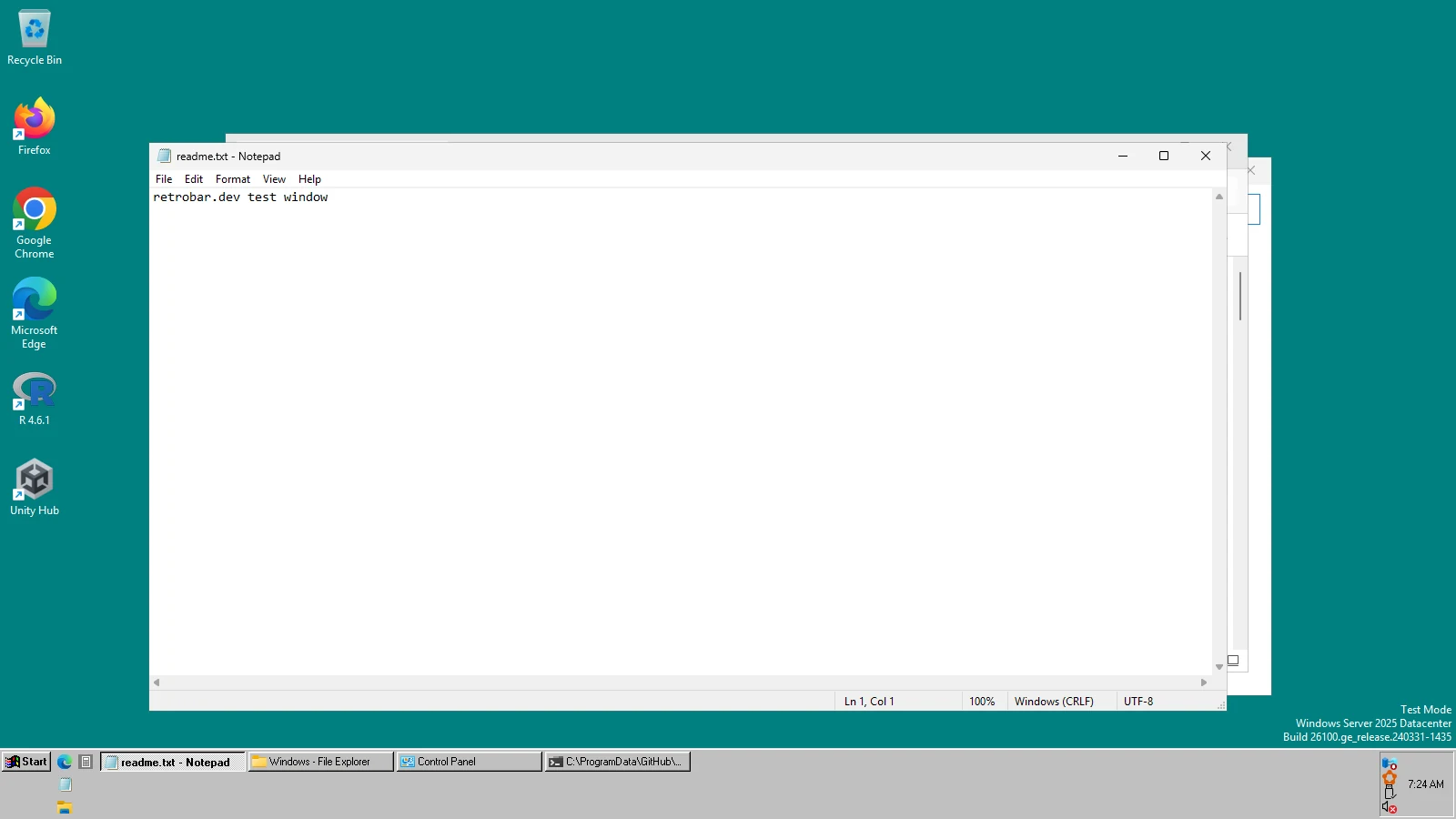Click the 7:24 AM taskbar clock
Screen dimensions: 1456x819
(1425, 784)
